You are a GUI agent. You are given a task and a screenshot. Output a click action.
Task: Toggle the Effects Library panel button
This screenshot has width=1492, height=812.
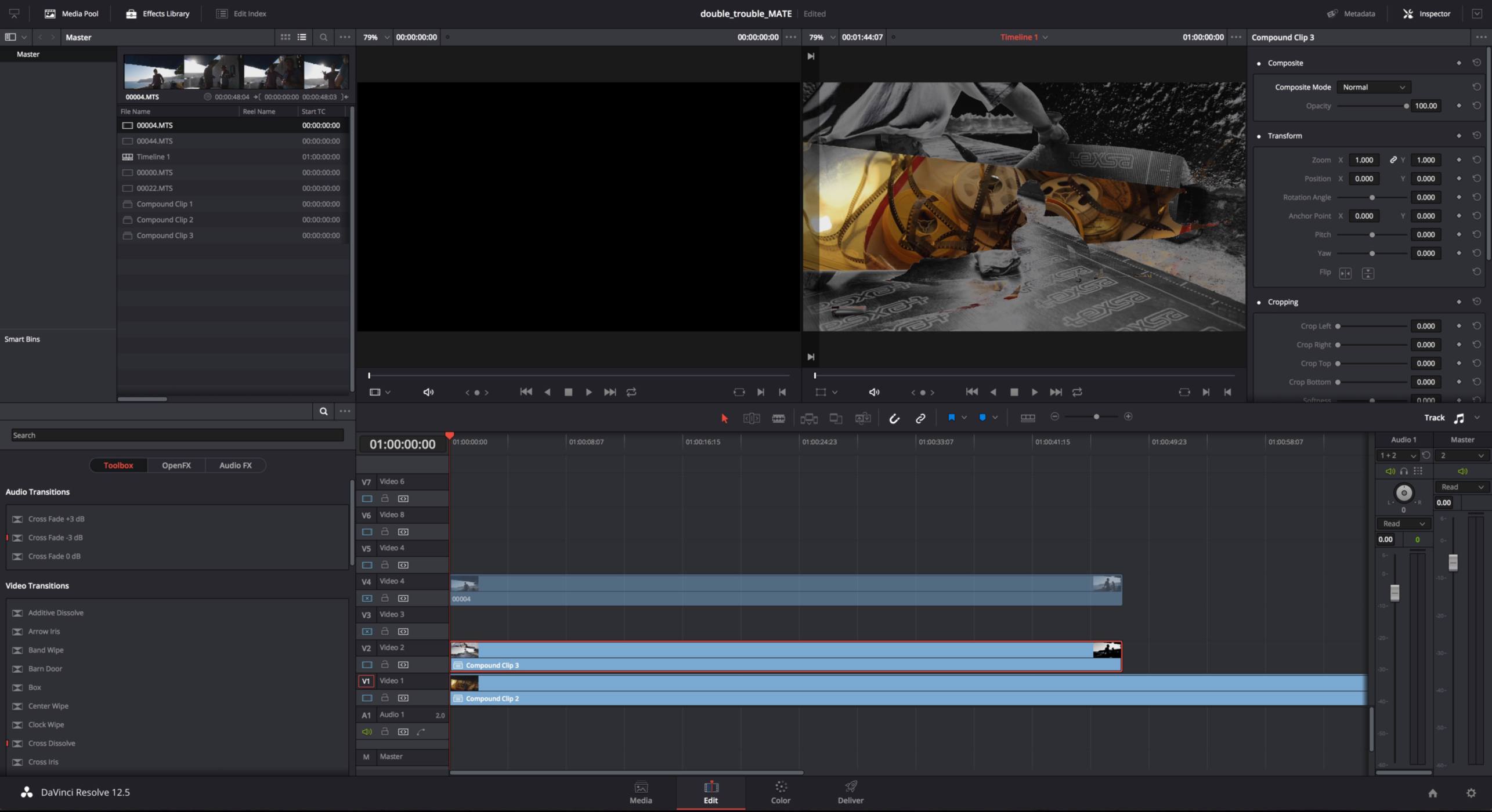pyautogui.click(x=157, y=13)
